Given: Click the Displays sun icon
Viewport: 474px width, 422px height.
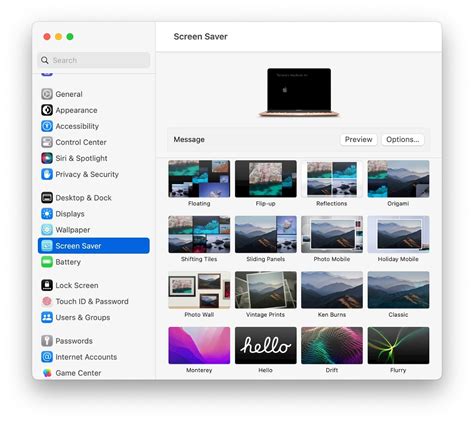Looking at the screenshot, I should click(x=47, y=214).
